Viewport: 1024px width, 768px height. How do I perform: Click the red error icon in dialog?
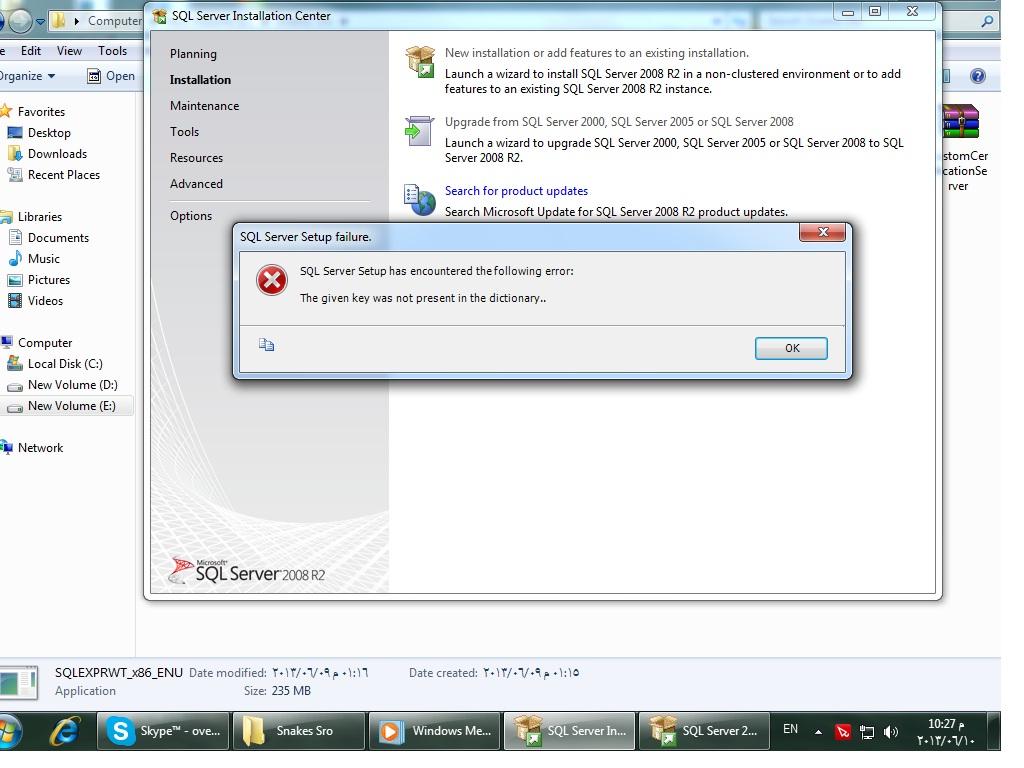click(x=272, y=281)
